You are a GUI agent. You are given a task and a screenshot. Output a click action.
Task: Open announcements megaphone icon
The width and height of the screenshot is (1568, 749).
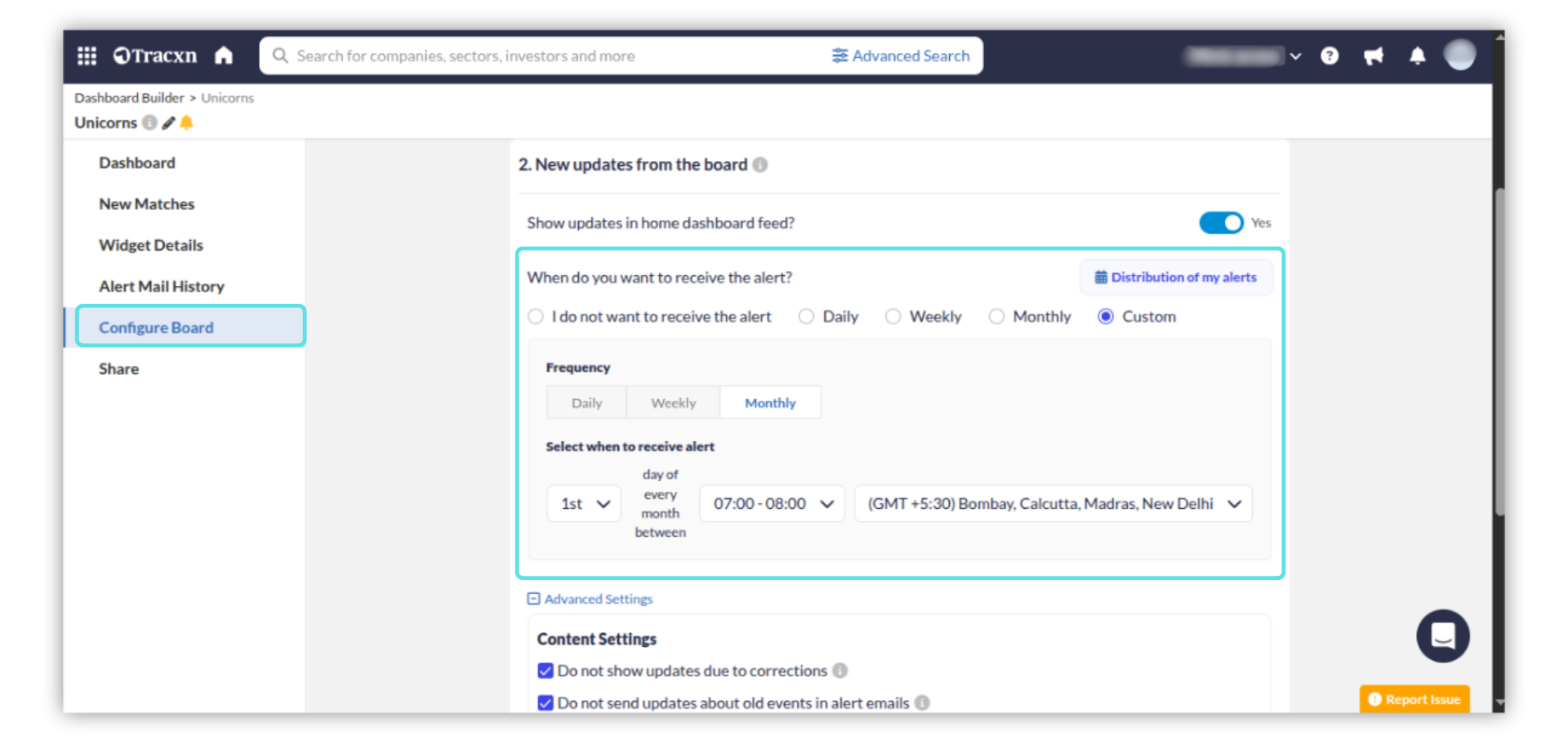click(x=1374, y=56)
